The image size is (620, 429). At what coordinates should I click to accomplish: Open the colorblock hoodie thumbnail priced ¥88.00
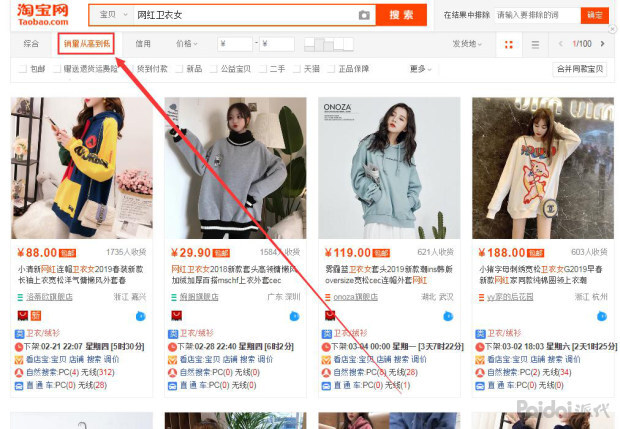(82, 168)
